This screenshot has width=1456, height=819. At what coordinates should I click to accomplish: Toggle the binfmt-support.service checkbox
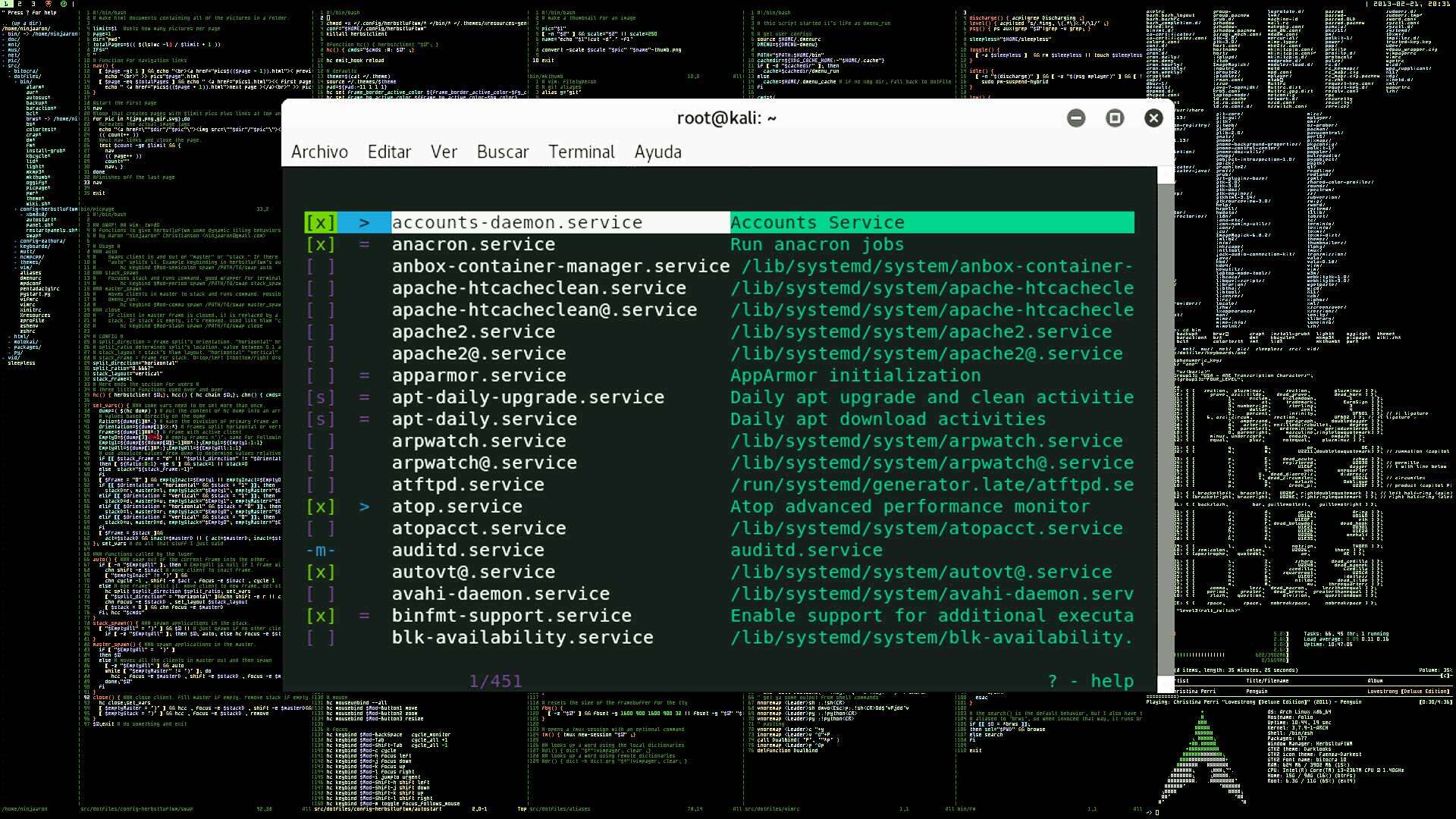click(320, 615)
